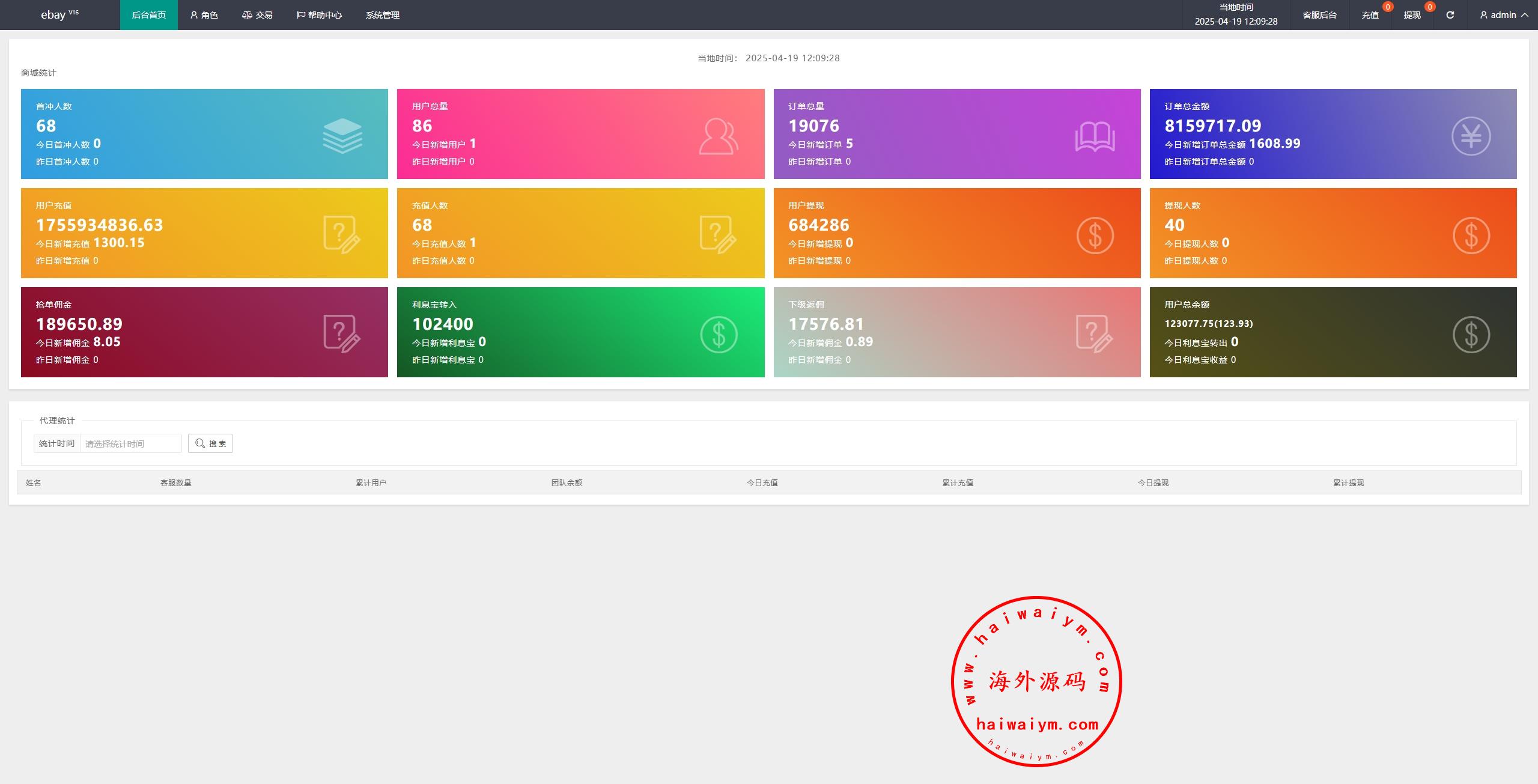Open the 交易 menu
Image resolution: width=1538 pixels, height=784 pixels.
click(257, 15)
